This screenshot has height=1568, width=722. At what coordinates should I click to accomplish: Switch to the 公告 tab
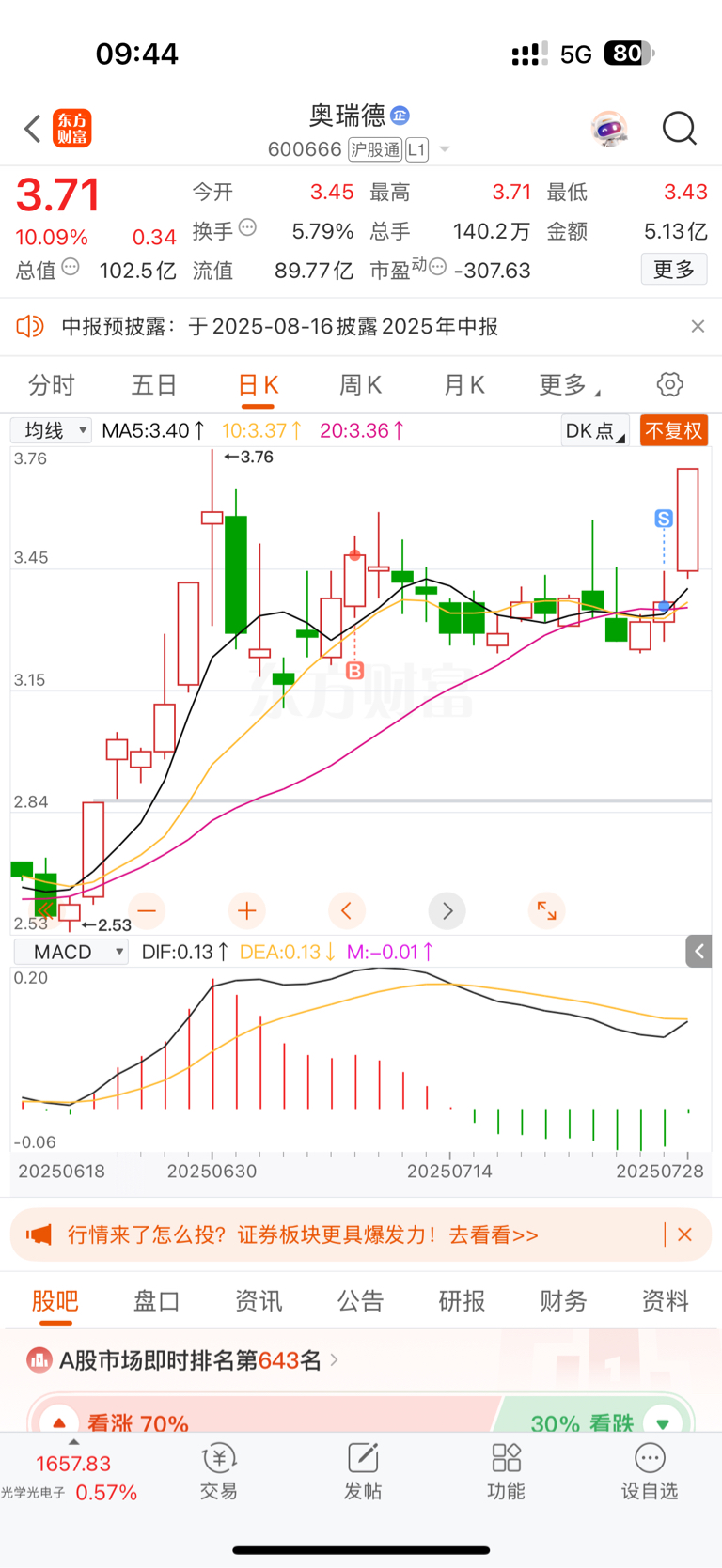[360, 1301]
